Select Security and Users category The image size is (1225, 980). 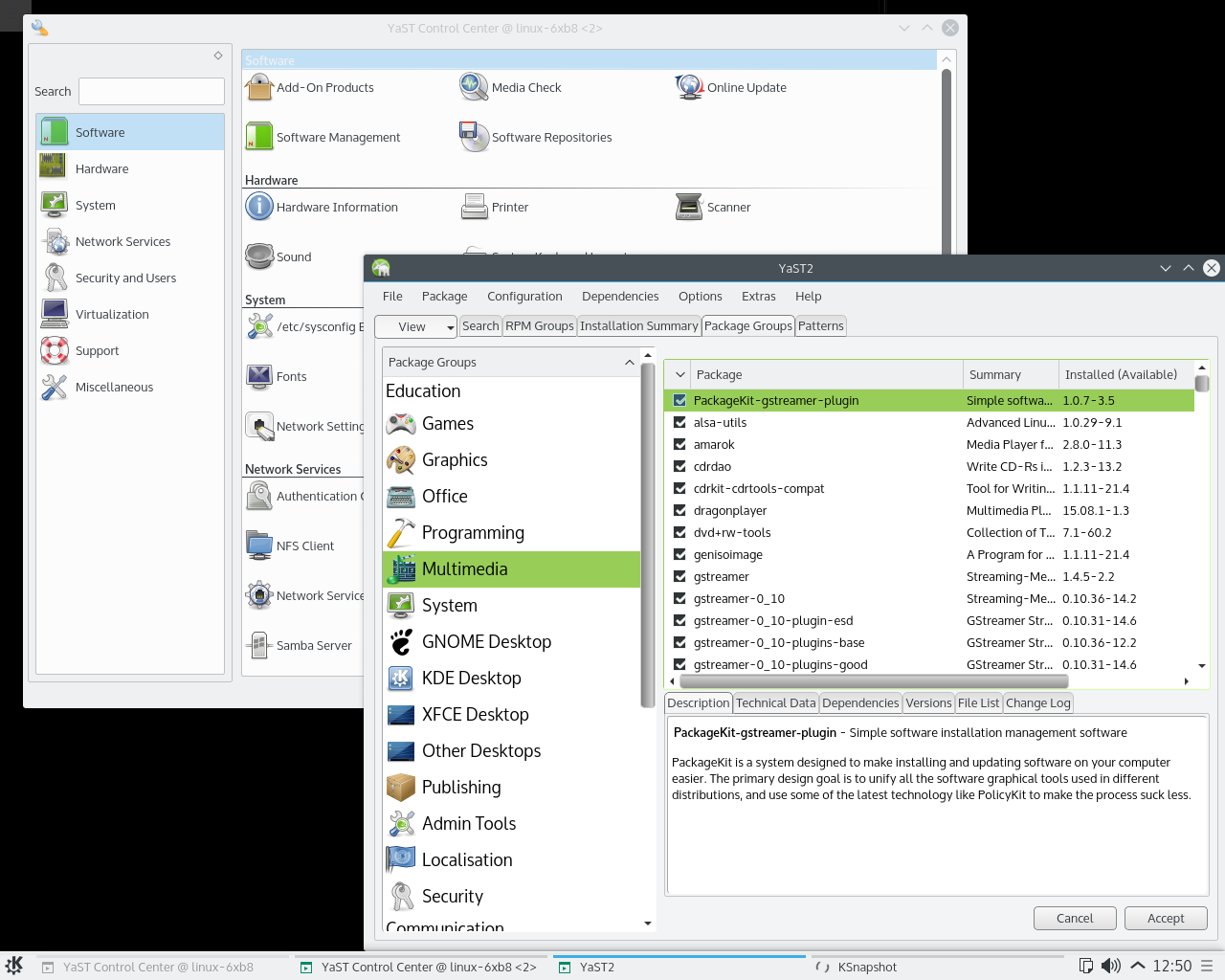130,278
